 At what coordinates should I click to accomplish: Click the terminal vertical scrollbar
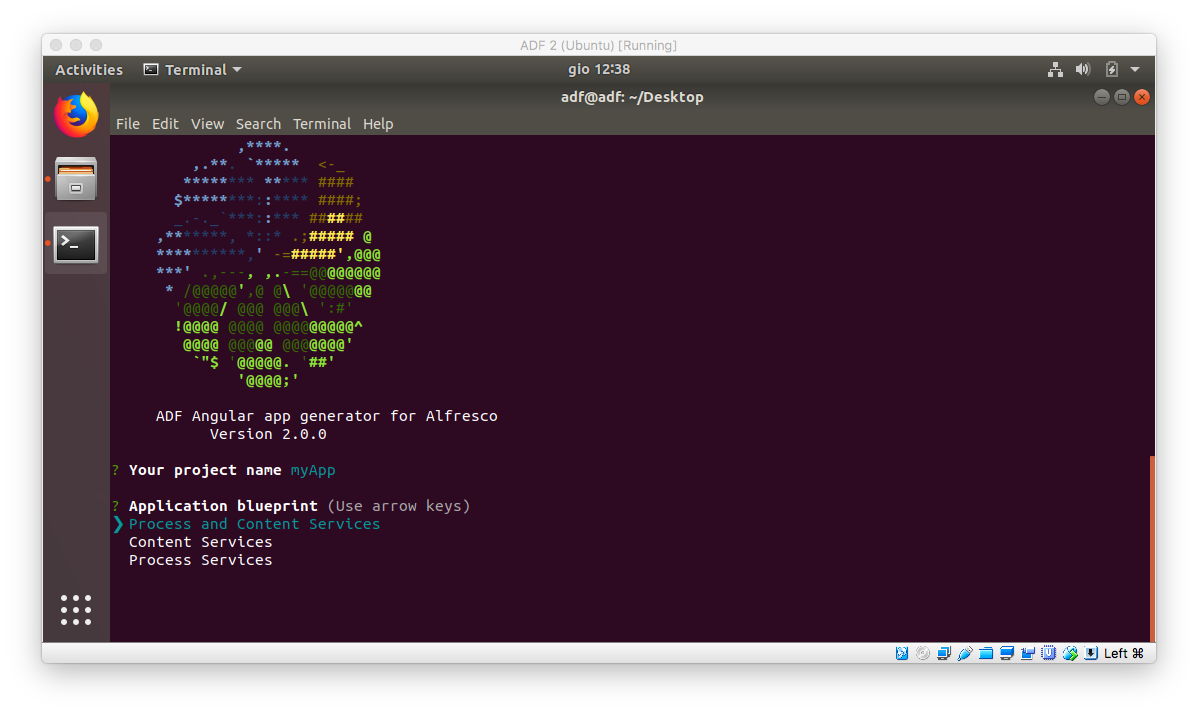[1151, 549]
